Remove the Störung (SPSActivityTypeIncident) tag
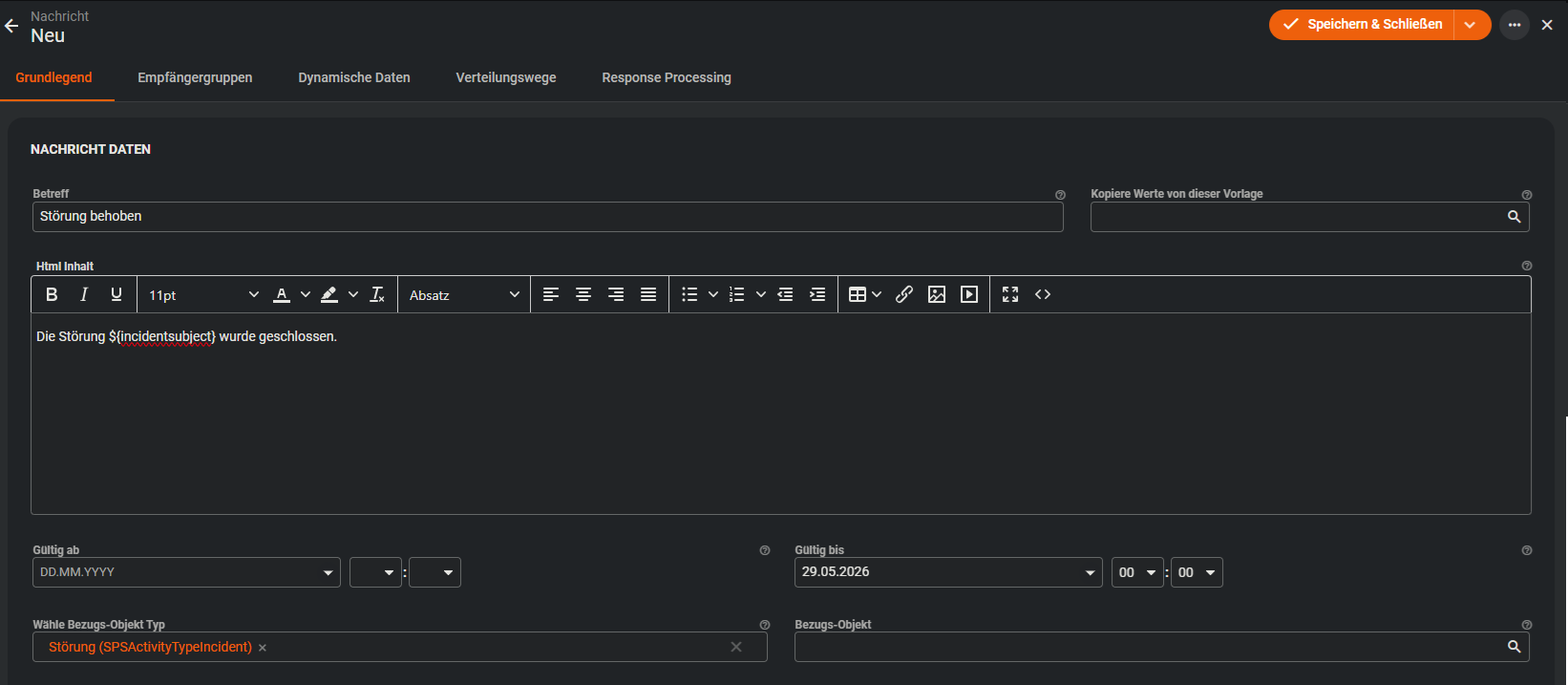This screenshot has width=1568, height=685. (x=263, y=648)
